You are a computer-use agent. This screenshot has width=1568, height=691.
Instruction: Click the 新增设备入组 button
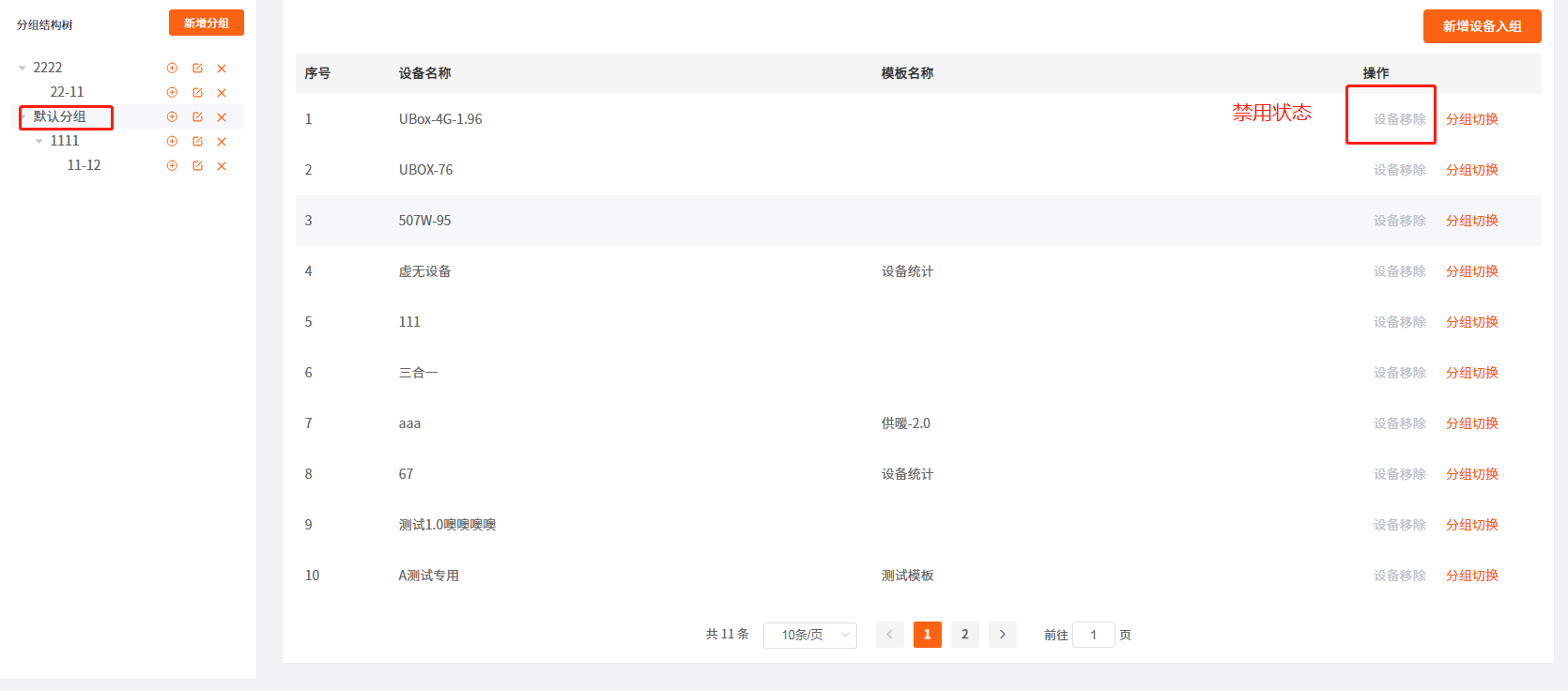pyautogui.click(x=1482, y=26)
